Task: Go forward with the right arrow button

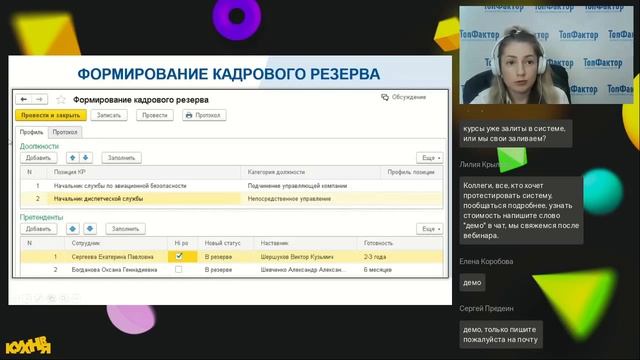Action: point(39,99)
